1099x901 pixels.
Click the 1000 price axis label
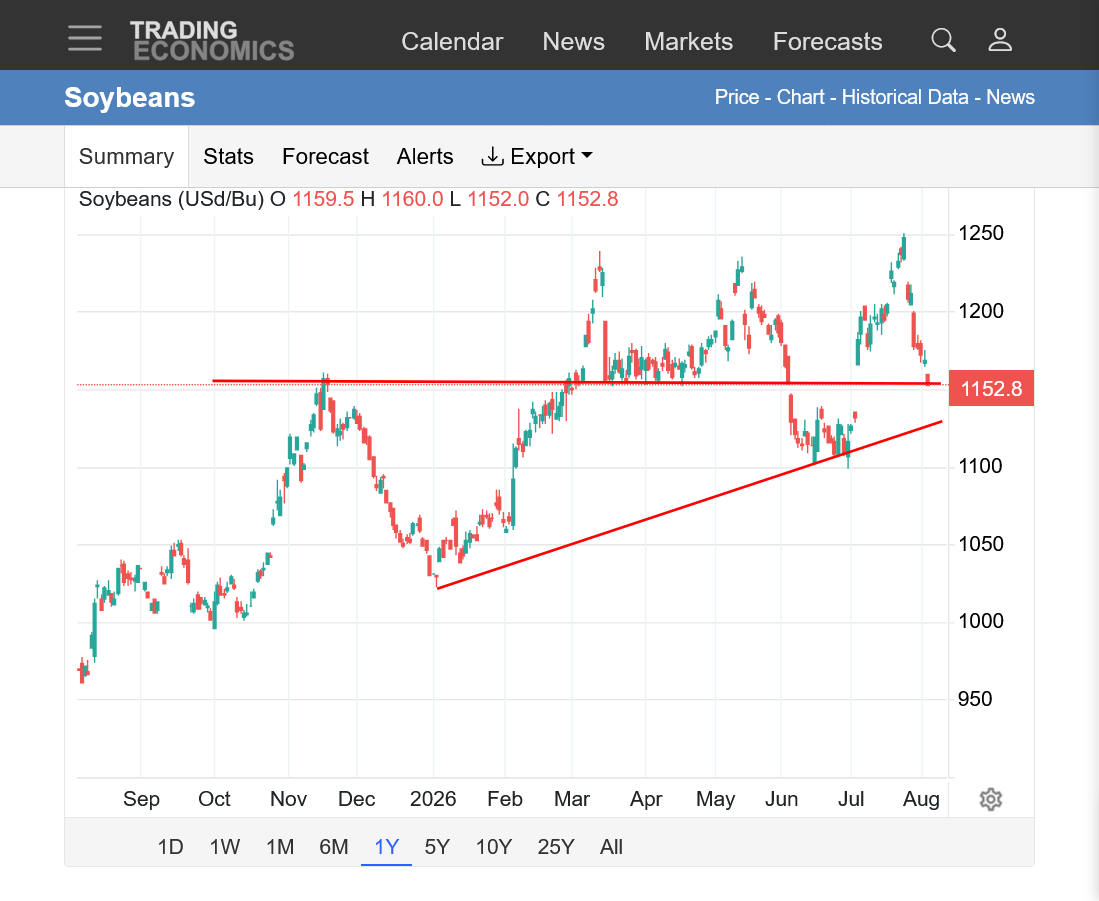[x=981, y=621]
